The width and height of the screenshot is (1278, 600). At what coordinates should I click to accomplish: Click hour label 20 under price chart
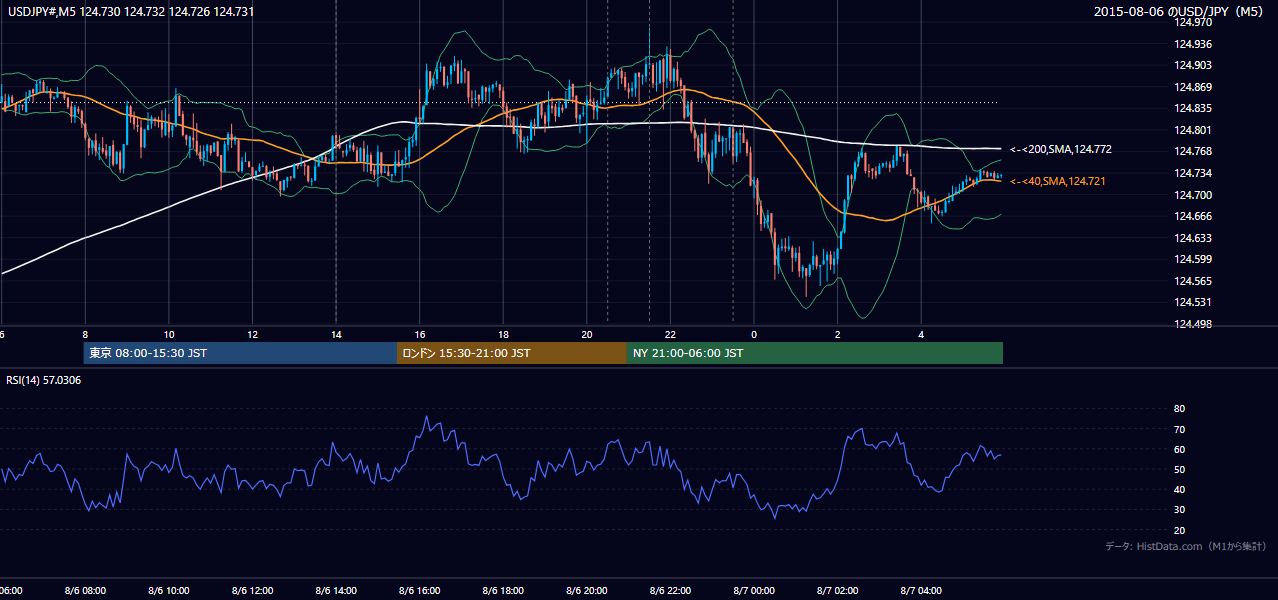click(x=587, y=334)
